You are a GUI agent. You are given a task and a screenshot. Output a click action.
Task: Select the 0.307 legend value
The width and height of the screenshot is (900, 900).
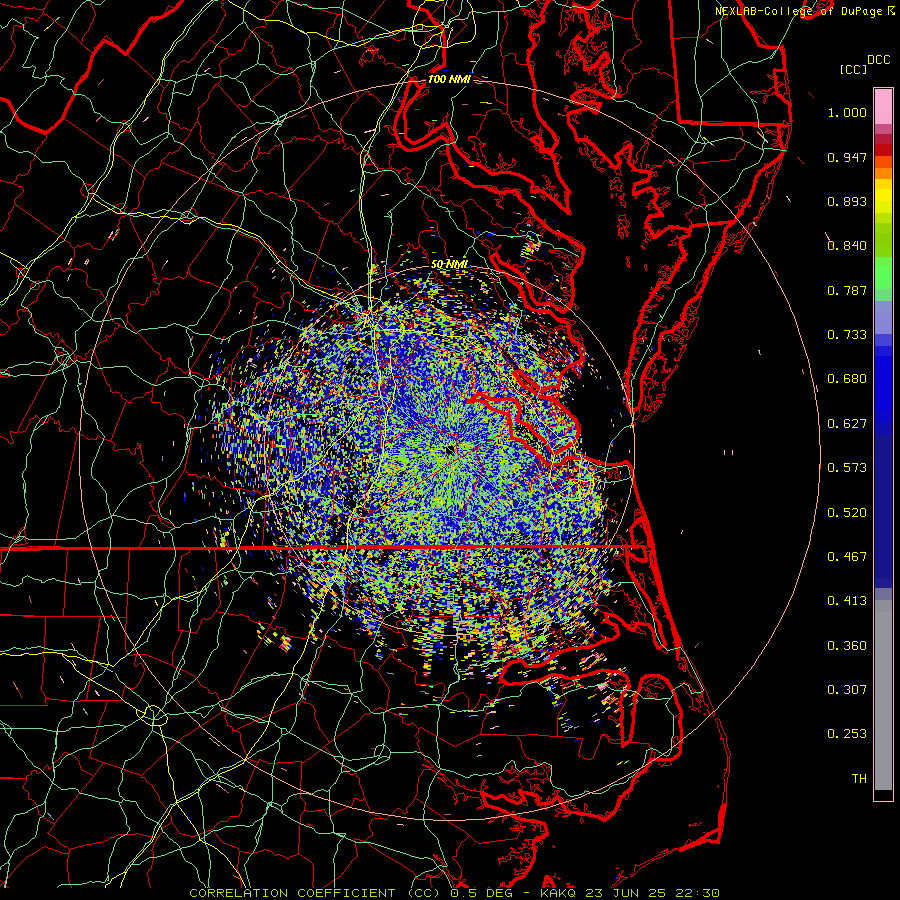(x=847, y=690)
